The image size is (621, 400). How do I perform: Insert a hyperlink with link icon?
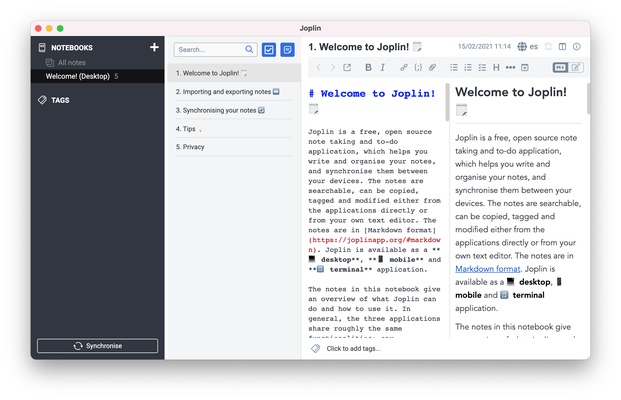[x=404, y=68]
